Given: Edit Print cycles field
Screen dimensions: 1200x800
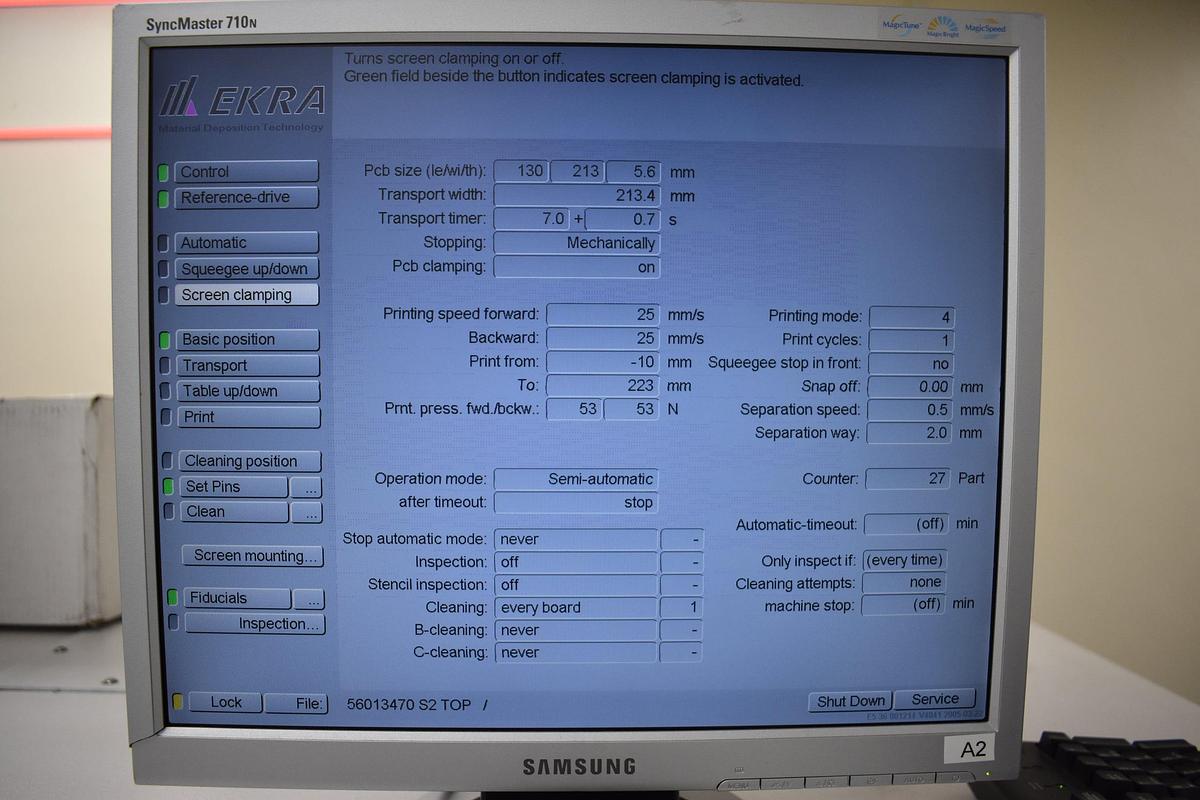Looking at the screenshot, I should point(911,340).
